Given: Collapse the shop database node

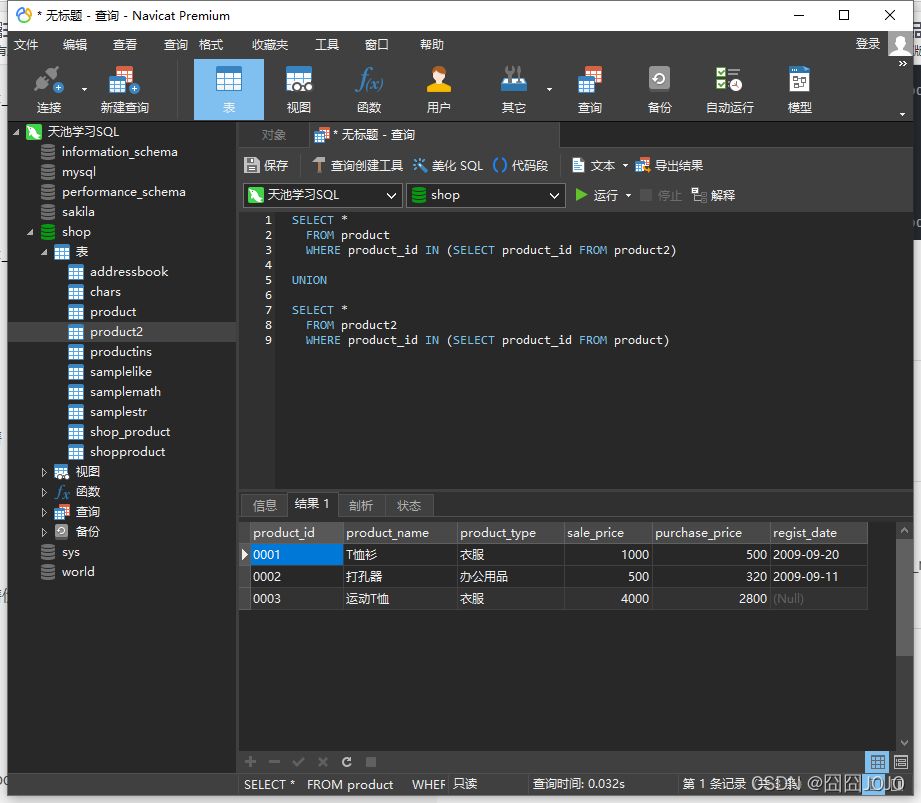Looking at the screenshot, I should pyautogui.click(x=31, y=232).
